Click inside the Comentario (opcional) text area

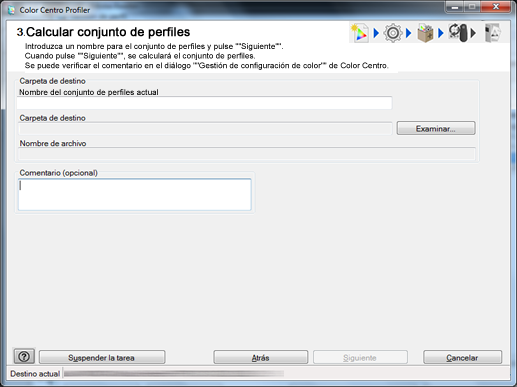[x=135, y=195]
